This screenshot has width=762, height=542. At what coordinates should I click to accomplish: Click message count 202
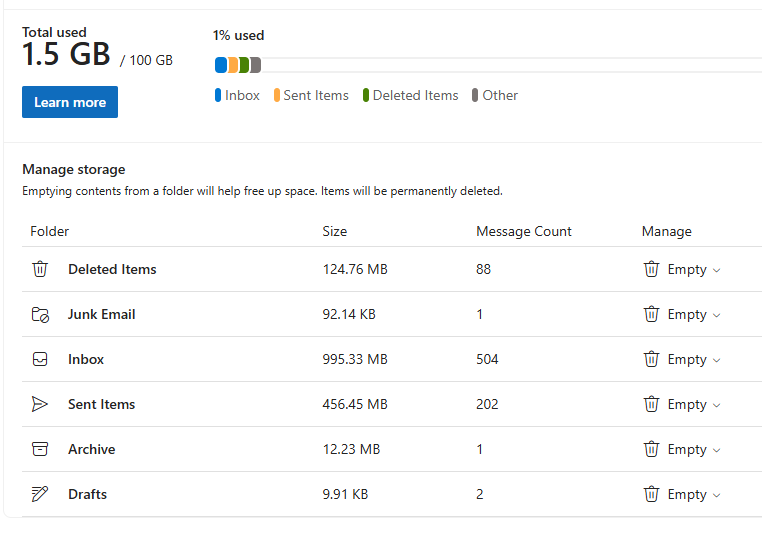pos(487,404)
